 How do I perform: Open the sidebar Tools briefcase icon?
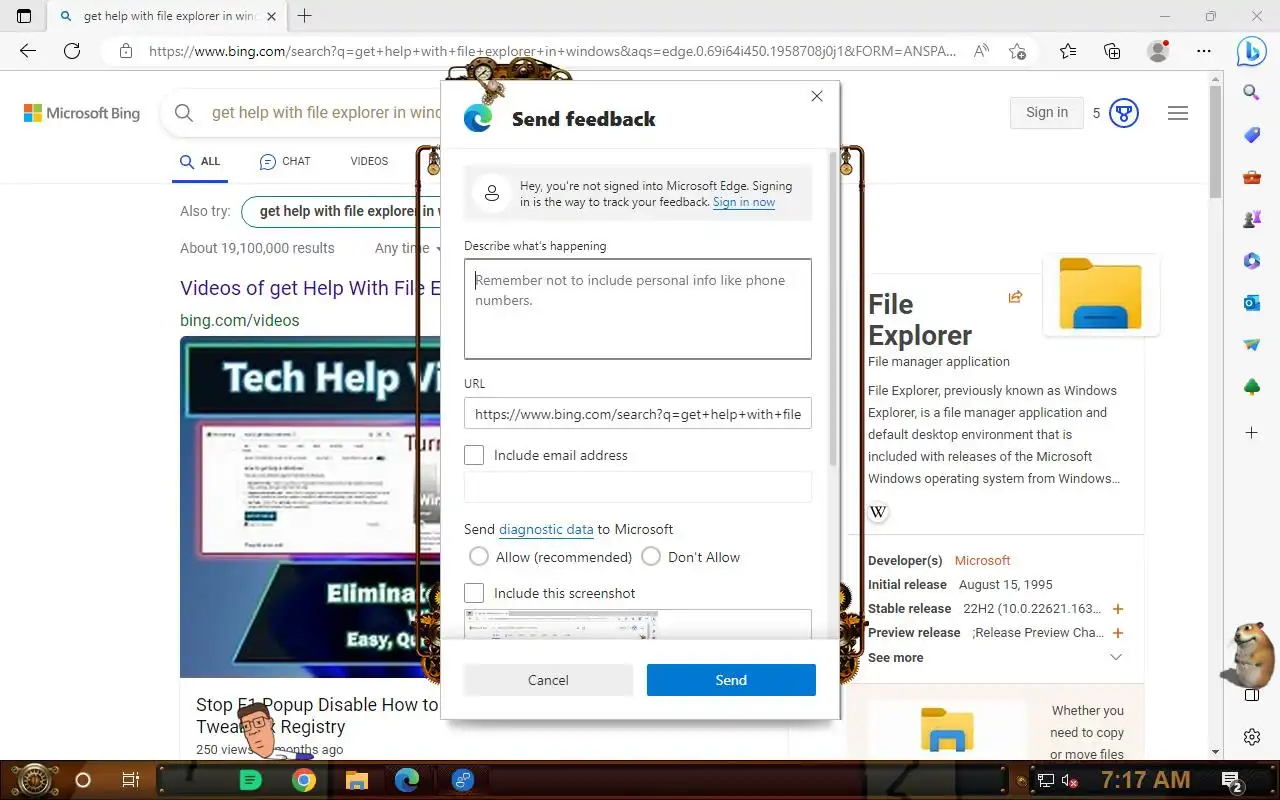tap(1251, 177)
